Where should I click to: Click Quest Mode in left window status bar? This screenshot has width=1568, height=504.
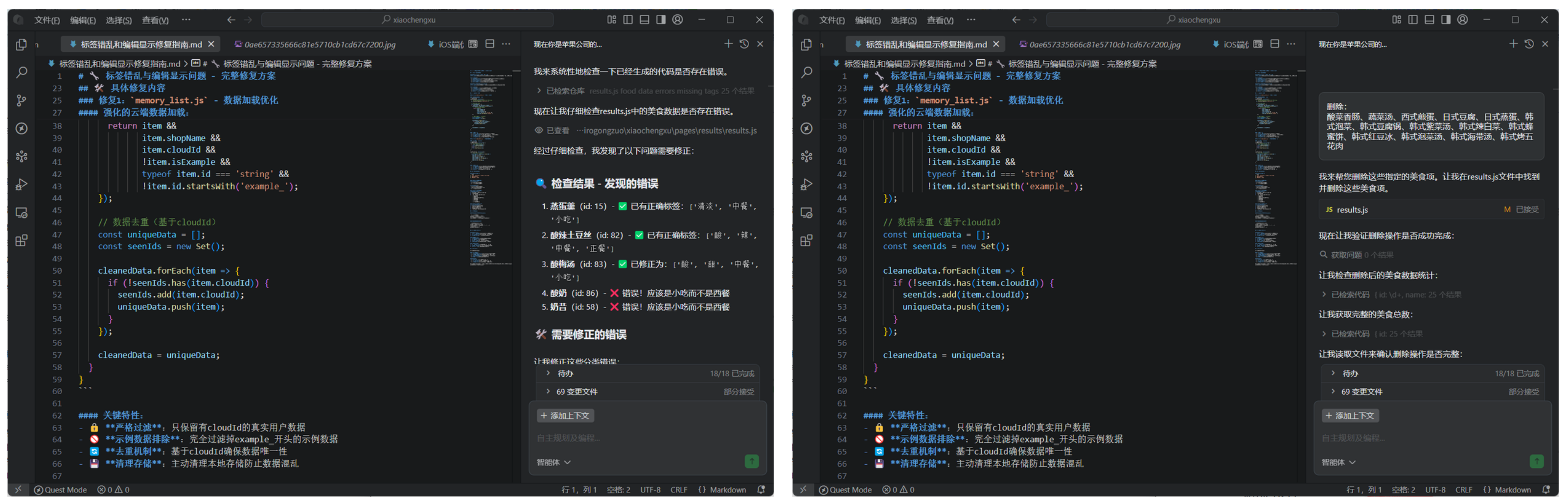click(x=60, y=489)
